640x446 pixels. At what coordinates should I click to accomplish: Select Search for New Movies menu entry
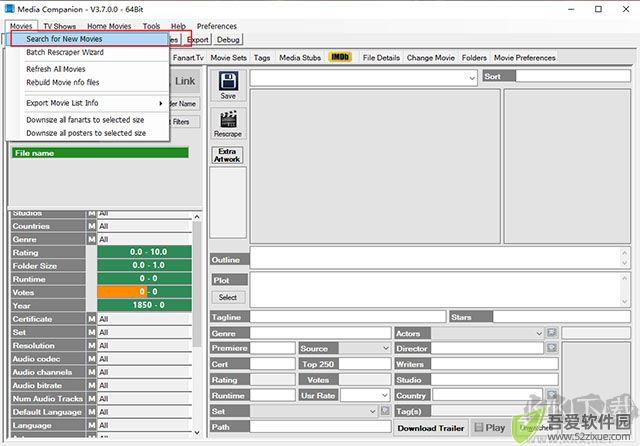89,39
